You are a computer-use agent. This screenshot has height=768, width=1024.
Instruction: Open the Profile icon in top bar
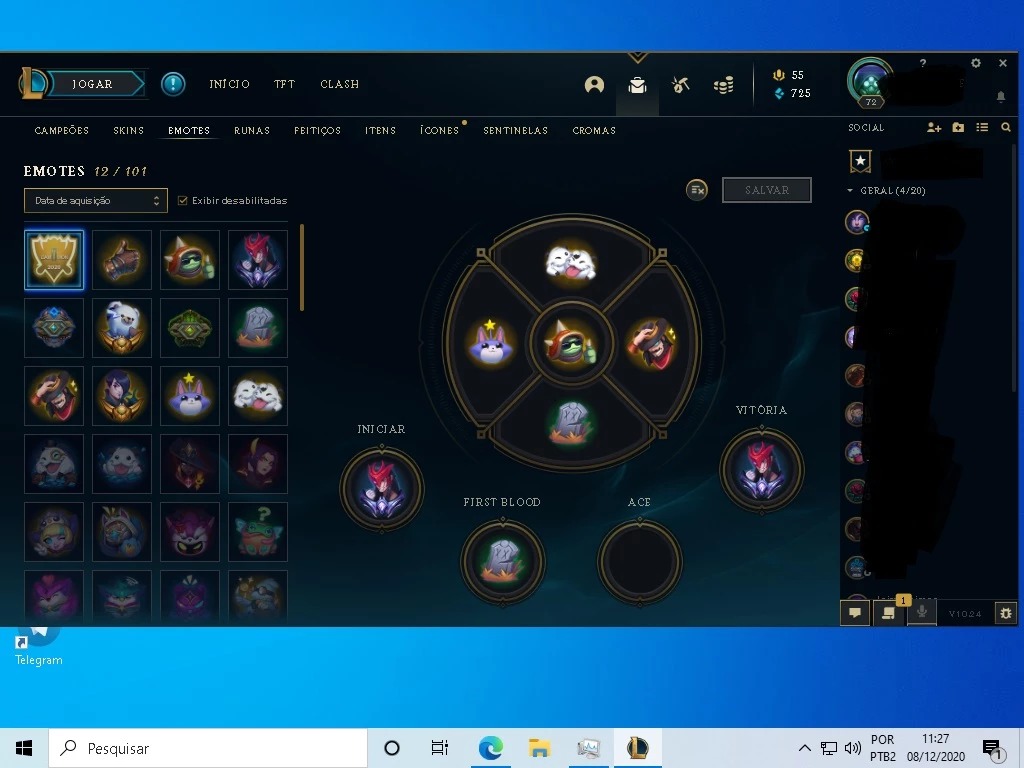tap(594, 85)
